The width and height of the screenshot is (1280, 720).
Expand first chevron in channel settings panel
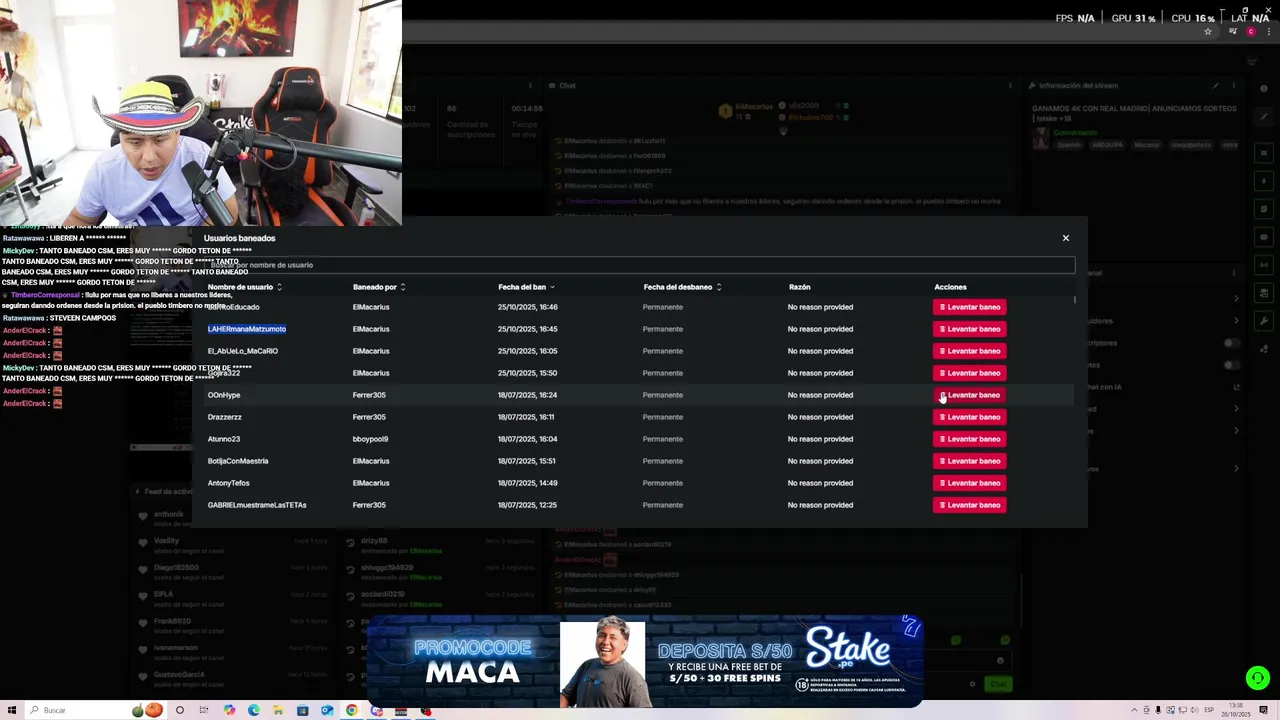point(1237,298)
